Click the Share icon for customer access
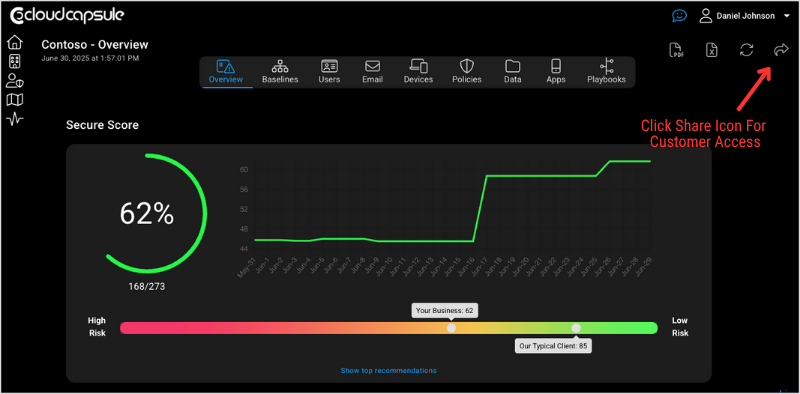This screenshot has height=394, width=800. (x=781, y=50)
